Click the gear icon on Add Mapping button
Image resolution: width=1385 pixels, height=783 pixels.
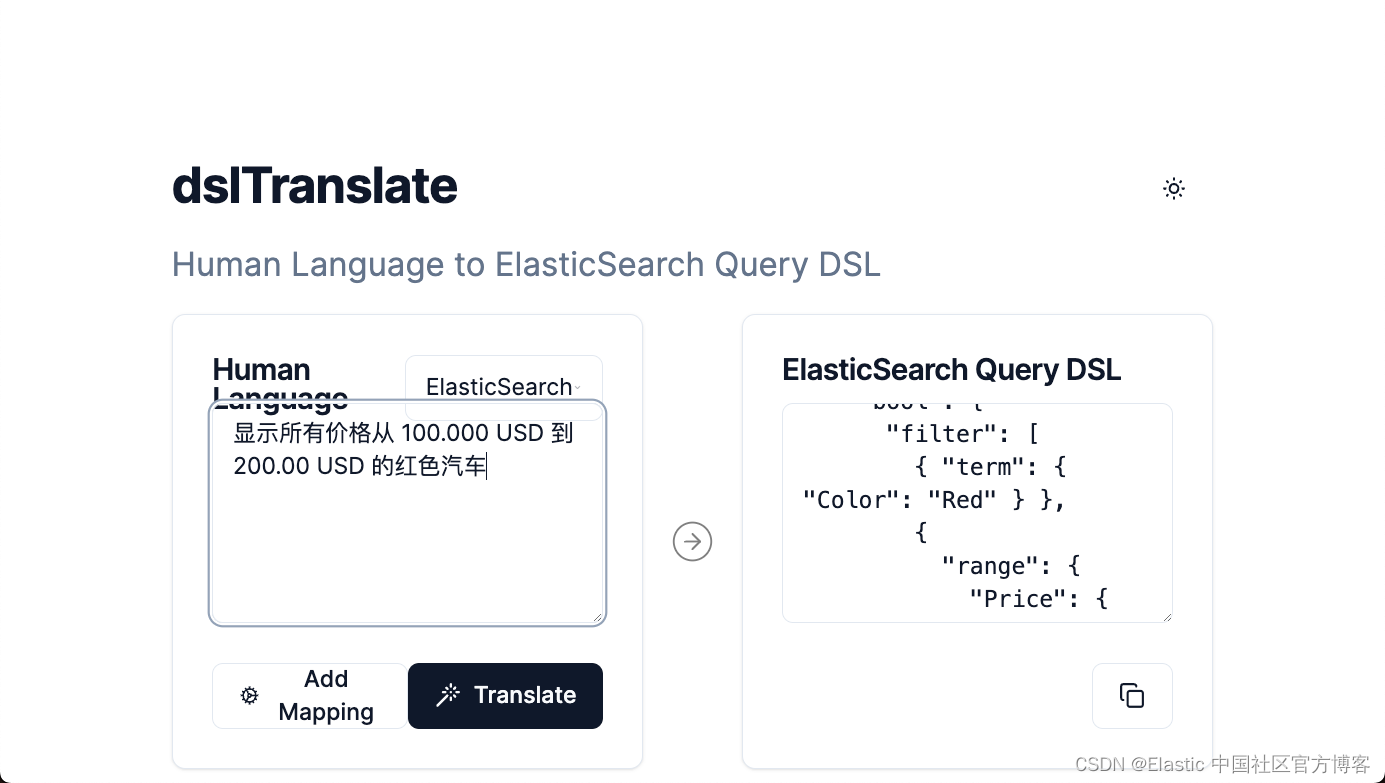248,695
